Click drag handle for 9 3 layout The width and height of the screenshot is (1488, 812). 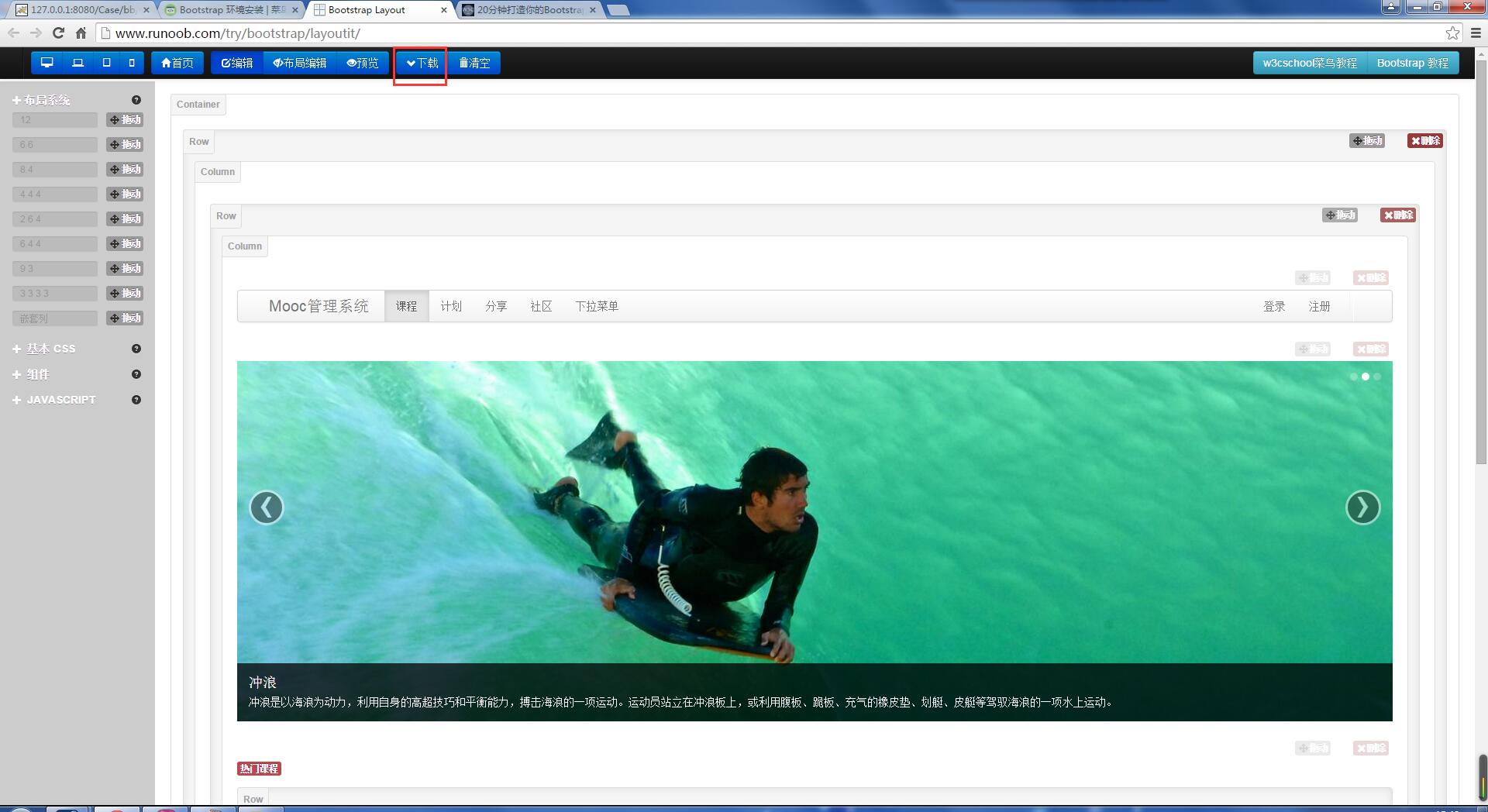tap(125, 269)
